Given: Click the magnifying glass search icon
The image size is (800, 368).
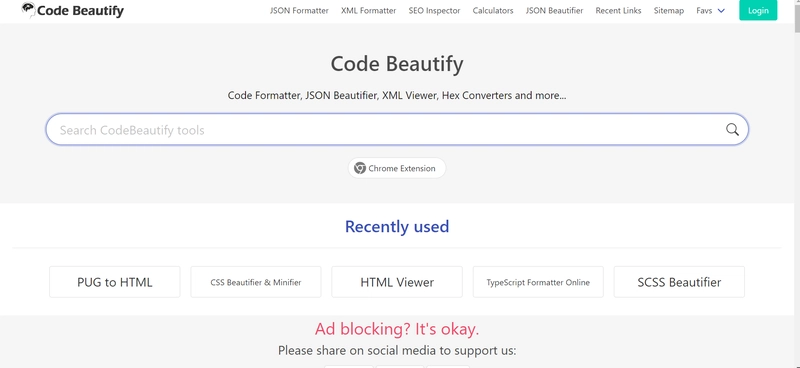Looking at the screenshot, I should point(732,130).
